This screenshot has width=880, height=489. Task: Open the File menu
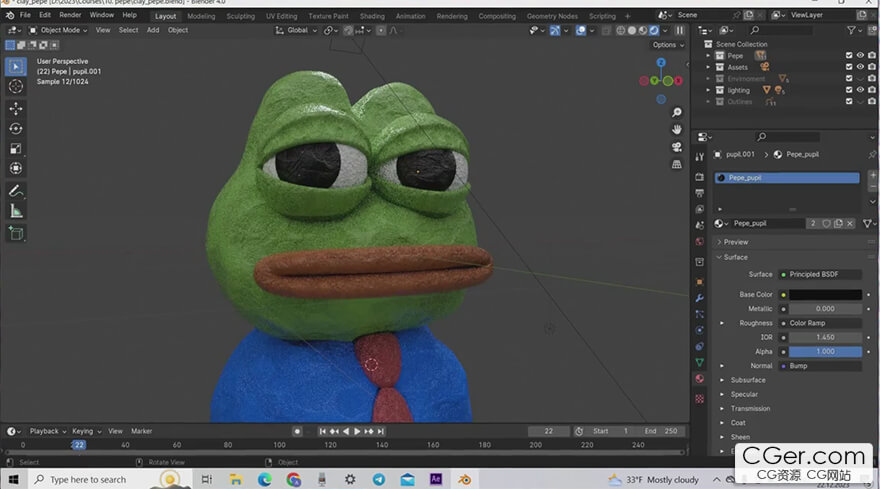25,15
